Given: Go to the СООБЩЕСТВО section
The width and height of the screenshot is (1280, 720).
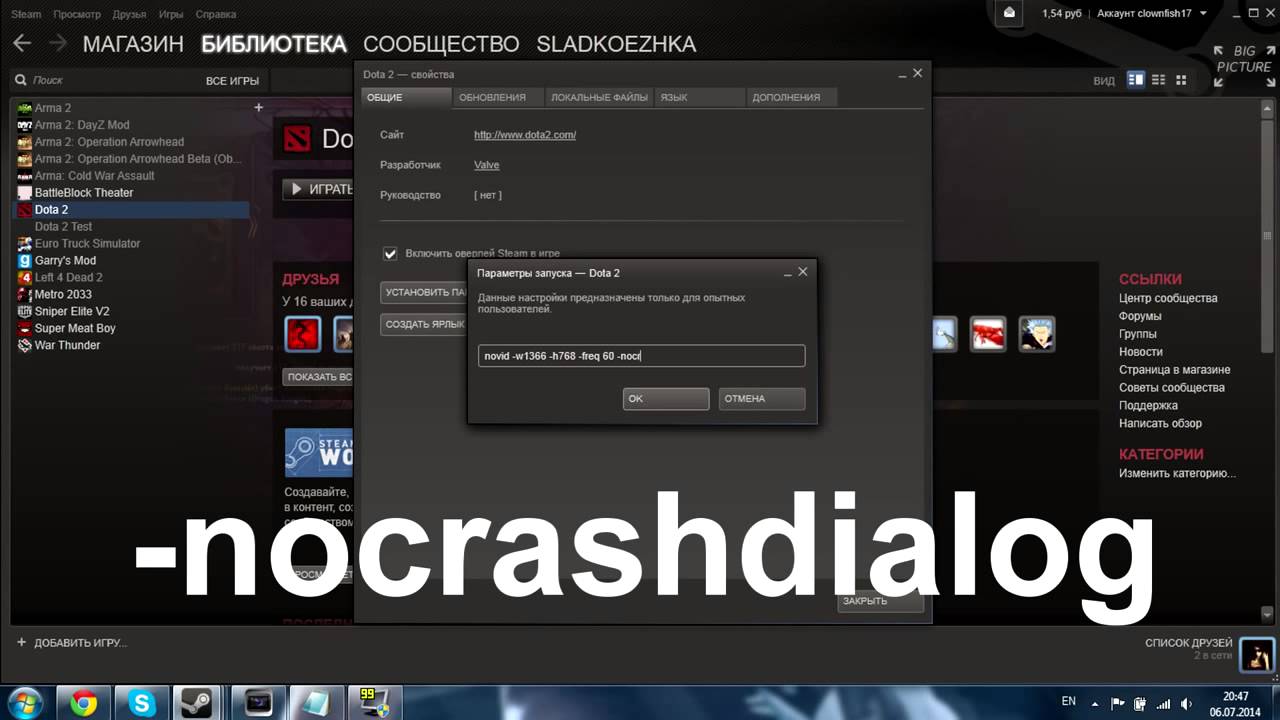Looking at the screenshot, I should (x=441, y=44).
